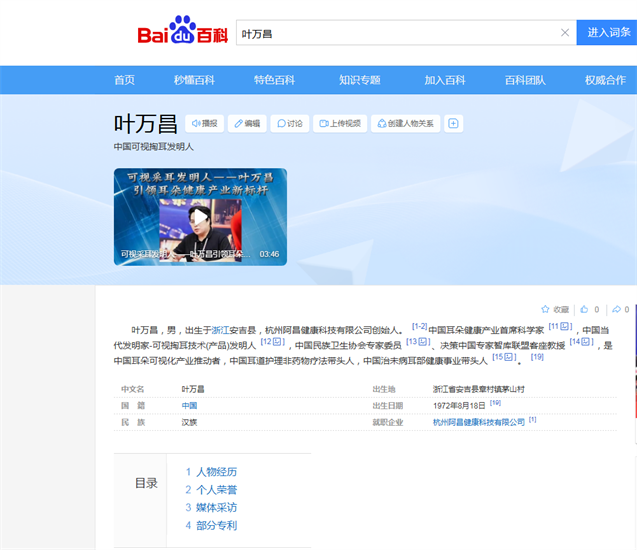Click the thumbs-up like icon
Screen dimensions: 637x550
pyautogui.click(x=584, y=310)
